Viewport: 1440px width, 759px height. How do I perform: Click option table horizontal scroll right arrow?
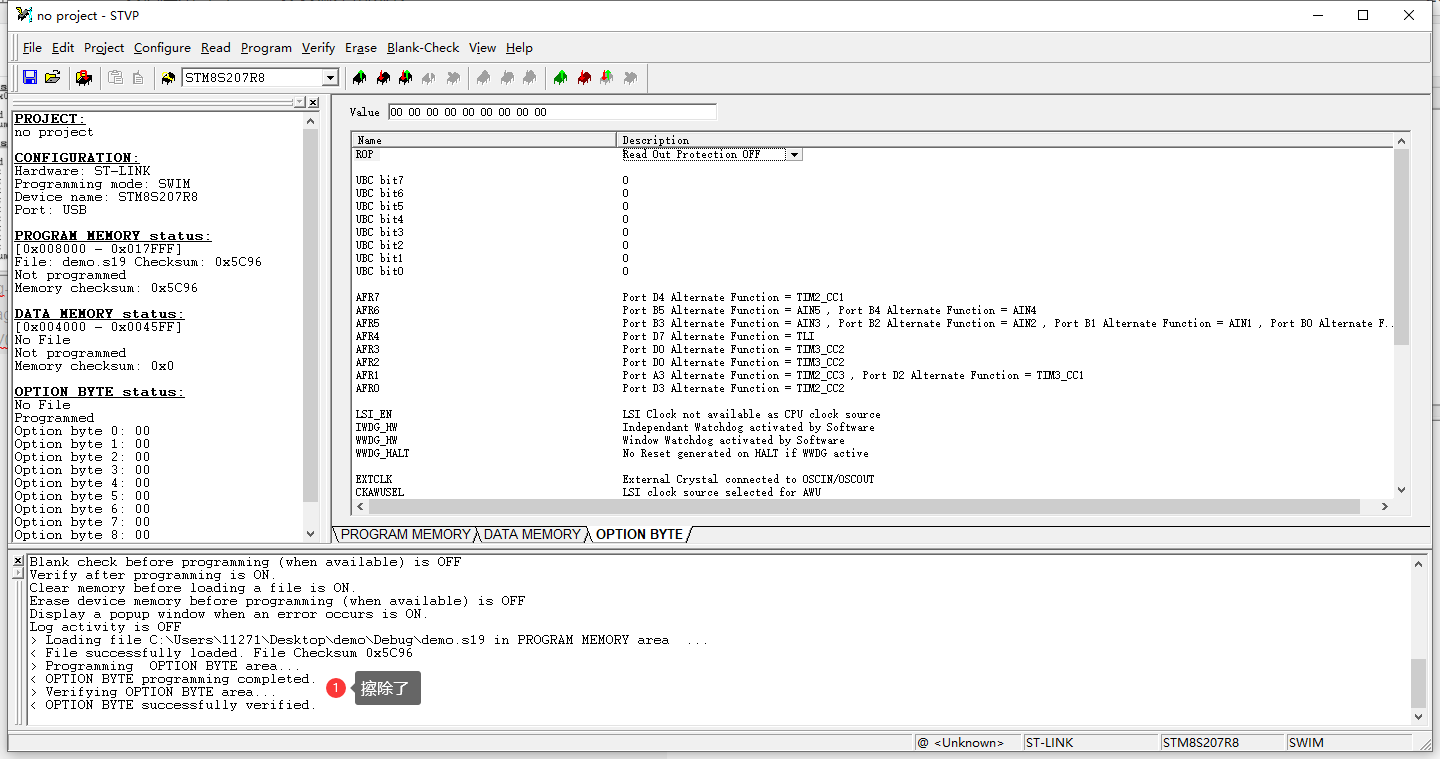point(1385,507)
